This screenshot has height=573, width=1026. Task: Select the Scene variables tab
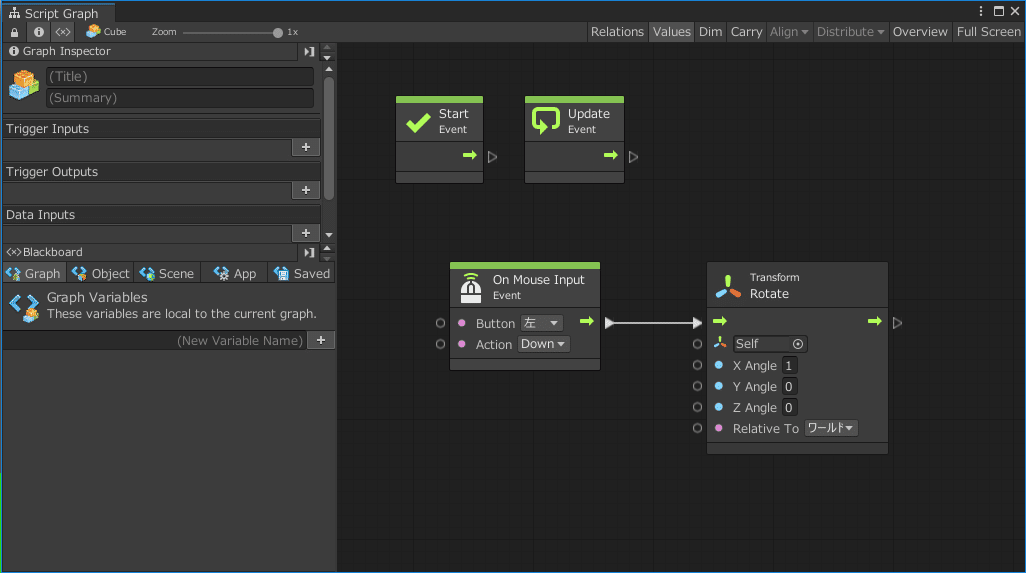click(167, 273)
